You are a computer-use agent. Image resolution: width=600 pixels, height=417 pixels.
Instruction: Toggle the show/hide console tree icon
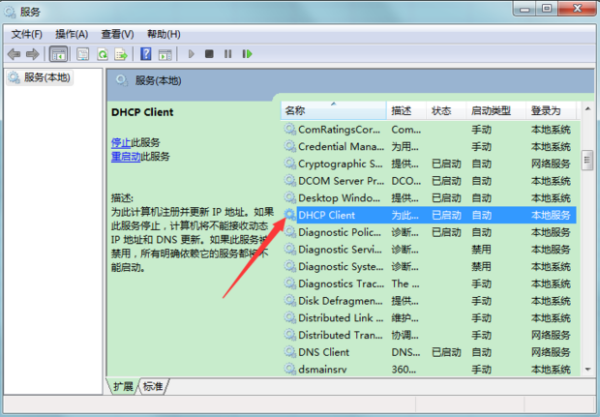[x=58, y=53]
